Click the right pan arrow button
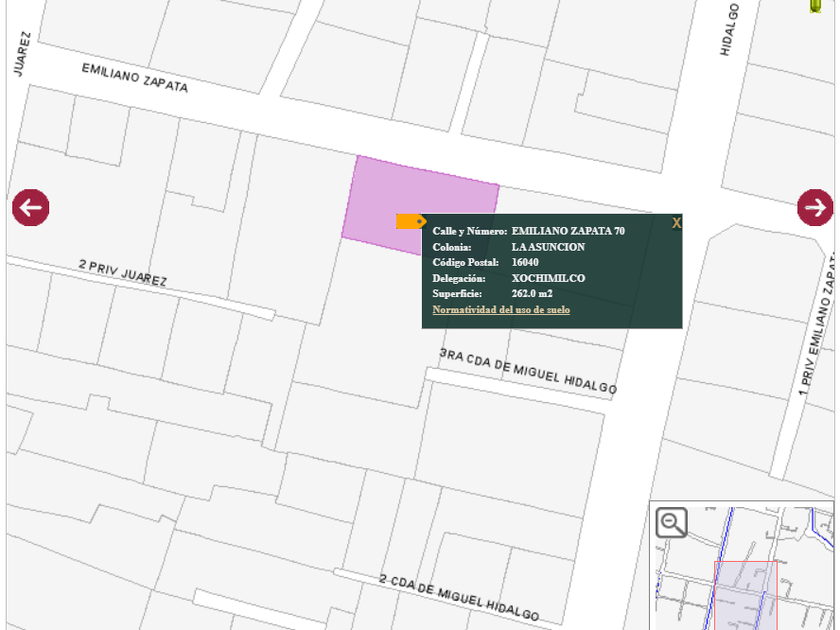This screenshot has width=840, height=630. point(815,208)
